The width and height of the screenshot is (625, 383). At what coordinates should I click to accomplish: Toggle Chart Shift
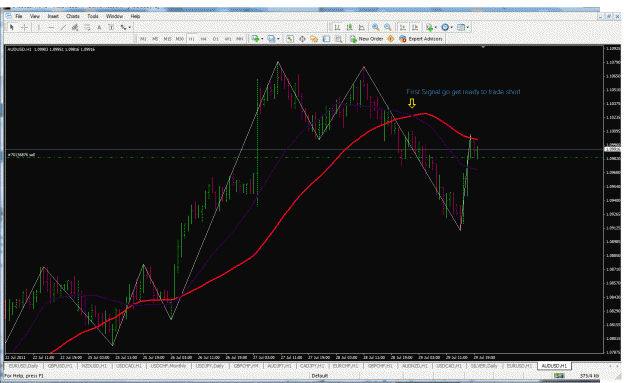coord(415,27)
